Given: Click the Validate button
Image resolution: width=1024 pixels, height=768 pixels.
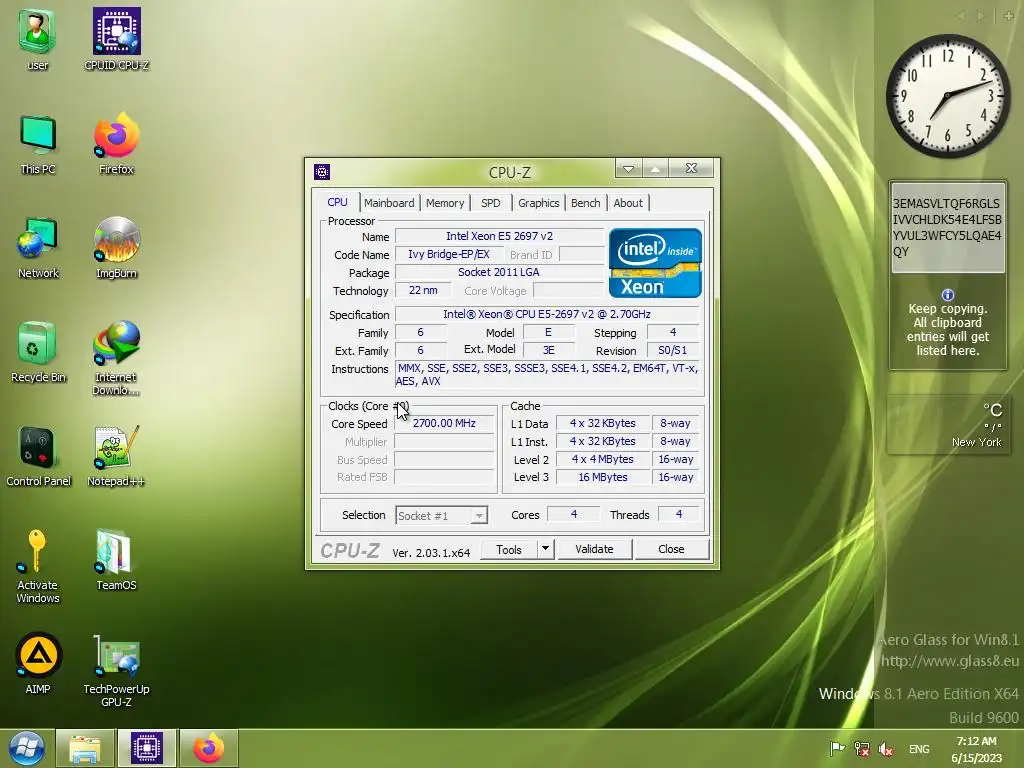Looking at the screenshot, I should click(594, 549).
